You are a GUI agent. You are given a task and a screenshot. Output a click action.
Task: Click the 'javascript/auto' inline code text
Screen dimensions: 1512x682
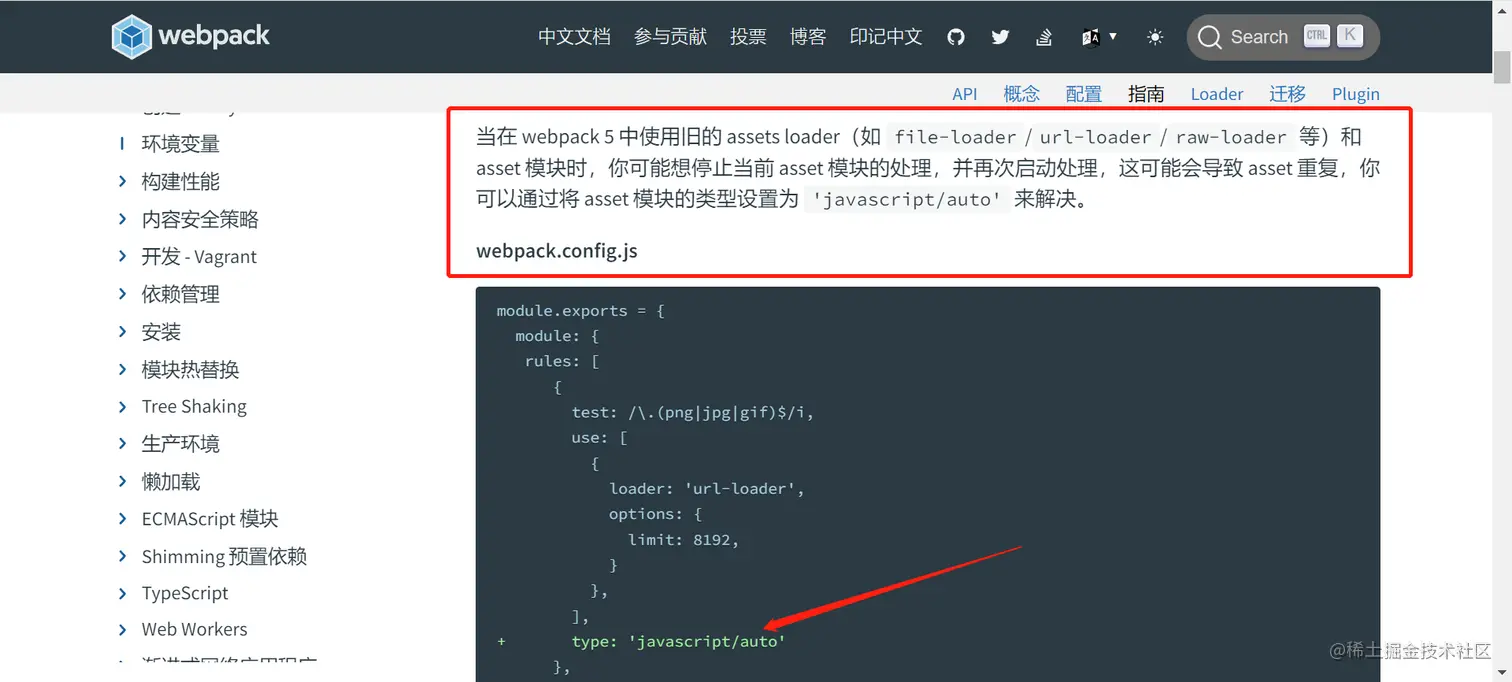click(x=907, y=199)
